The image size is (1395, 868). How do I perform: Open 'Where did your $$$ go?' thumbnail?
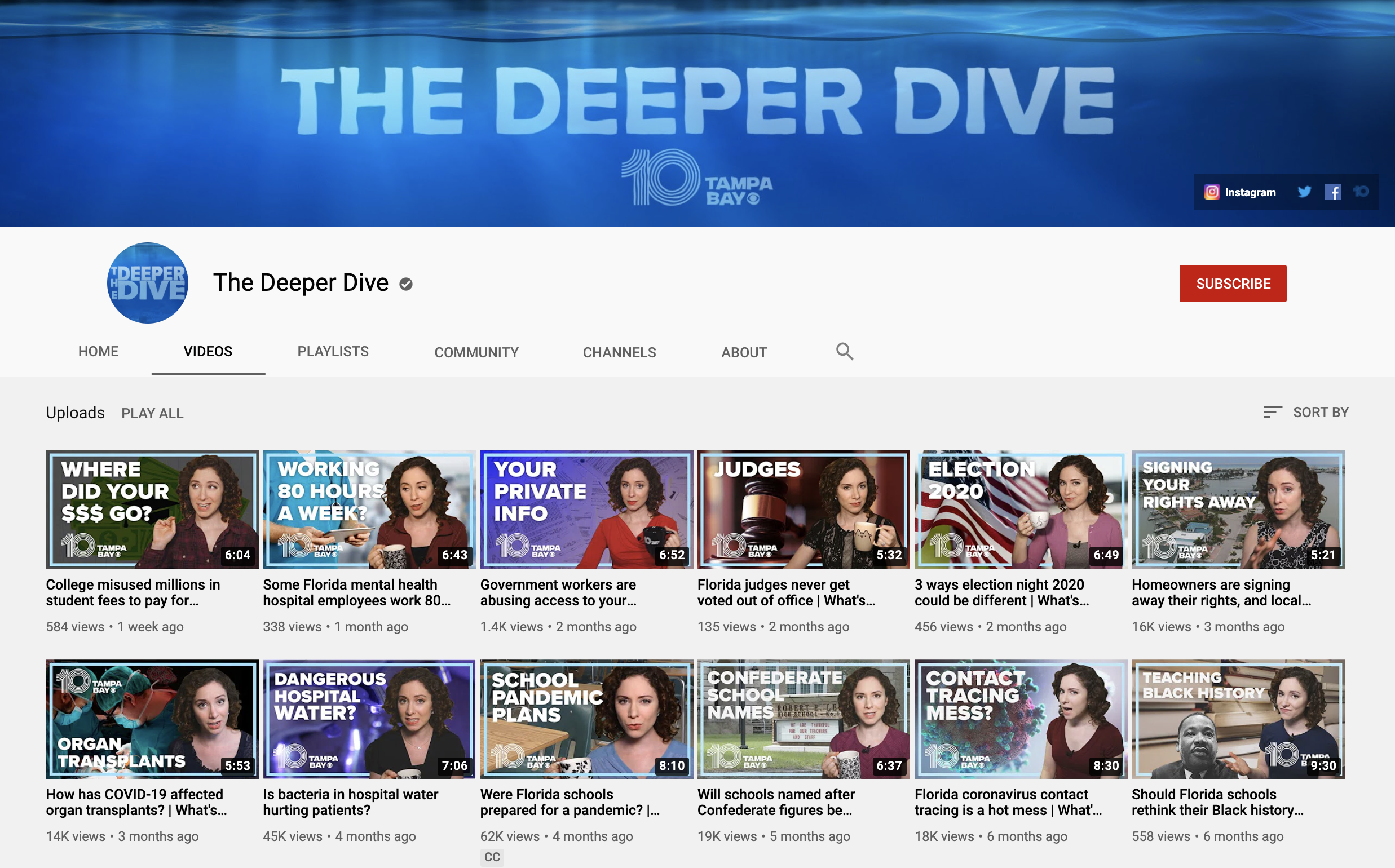(152, 509)
